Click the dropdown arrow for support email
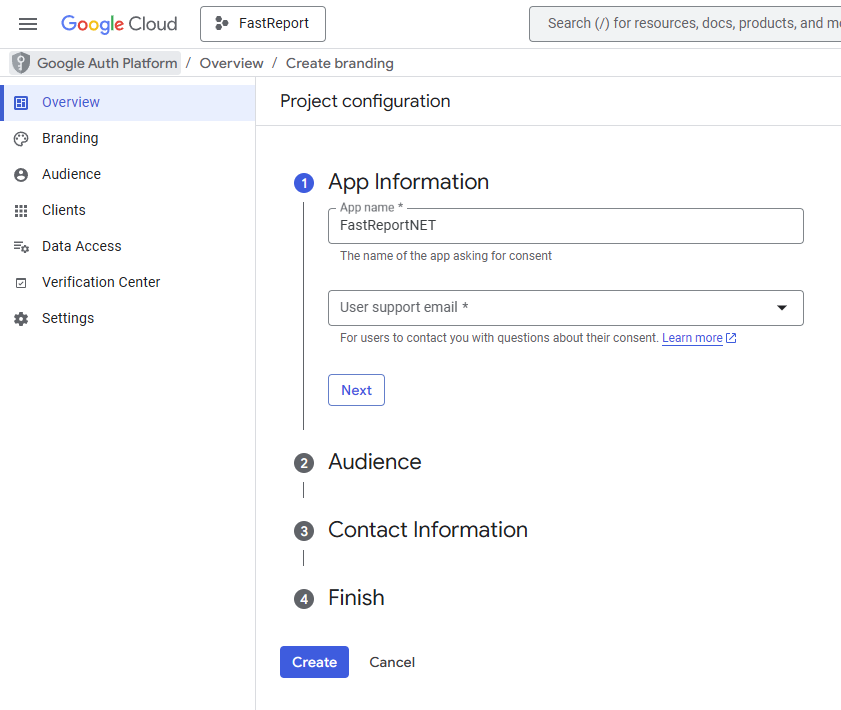841x710 pixels. 782,308
